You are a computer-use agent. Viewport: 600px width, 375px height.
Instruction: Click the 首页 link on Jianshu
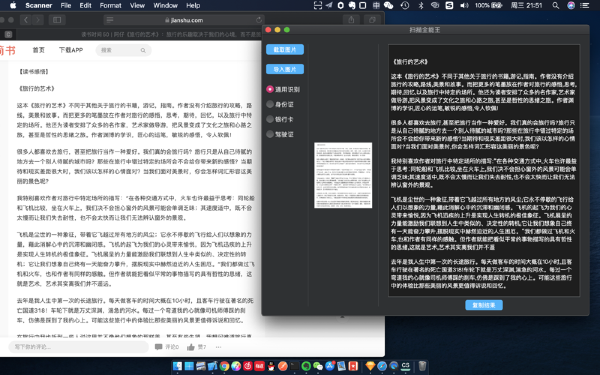coord(39,50)
